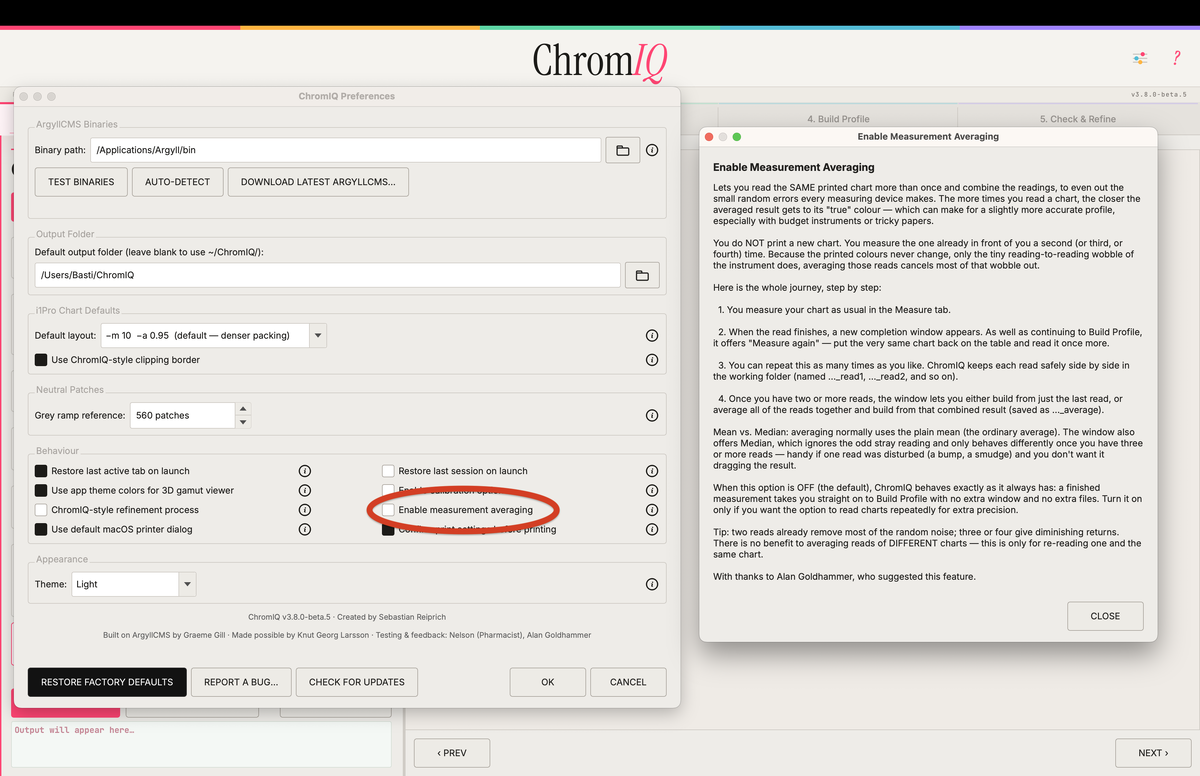Confirm preferences with OK
This screenshot has height=776, width=1200.
point(548,682)
